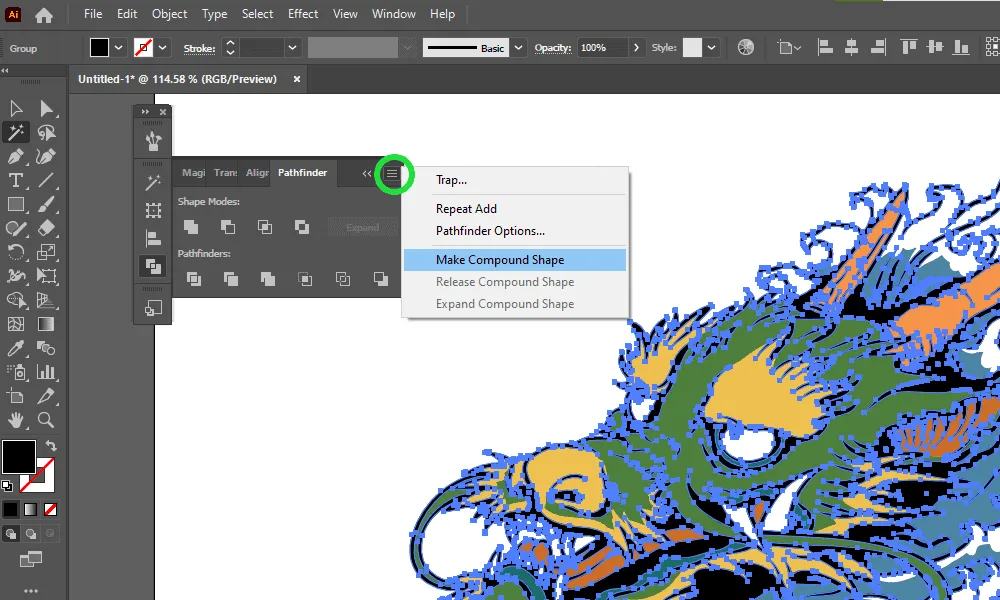The width and height of the screenshot is (1000, 600).
Task: Select the Direct Selection tool
Action: click(46, 108)
